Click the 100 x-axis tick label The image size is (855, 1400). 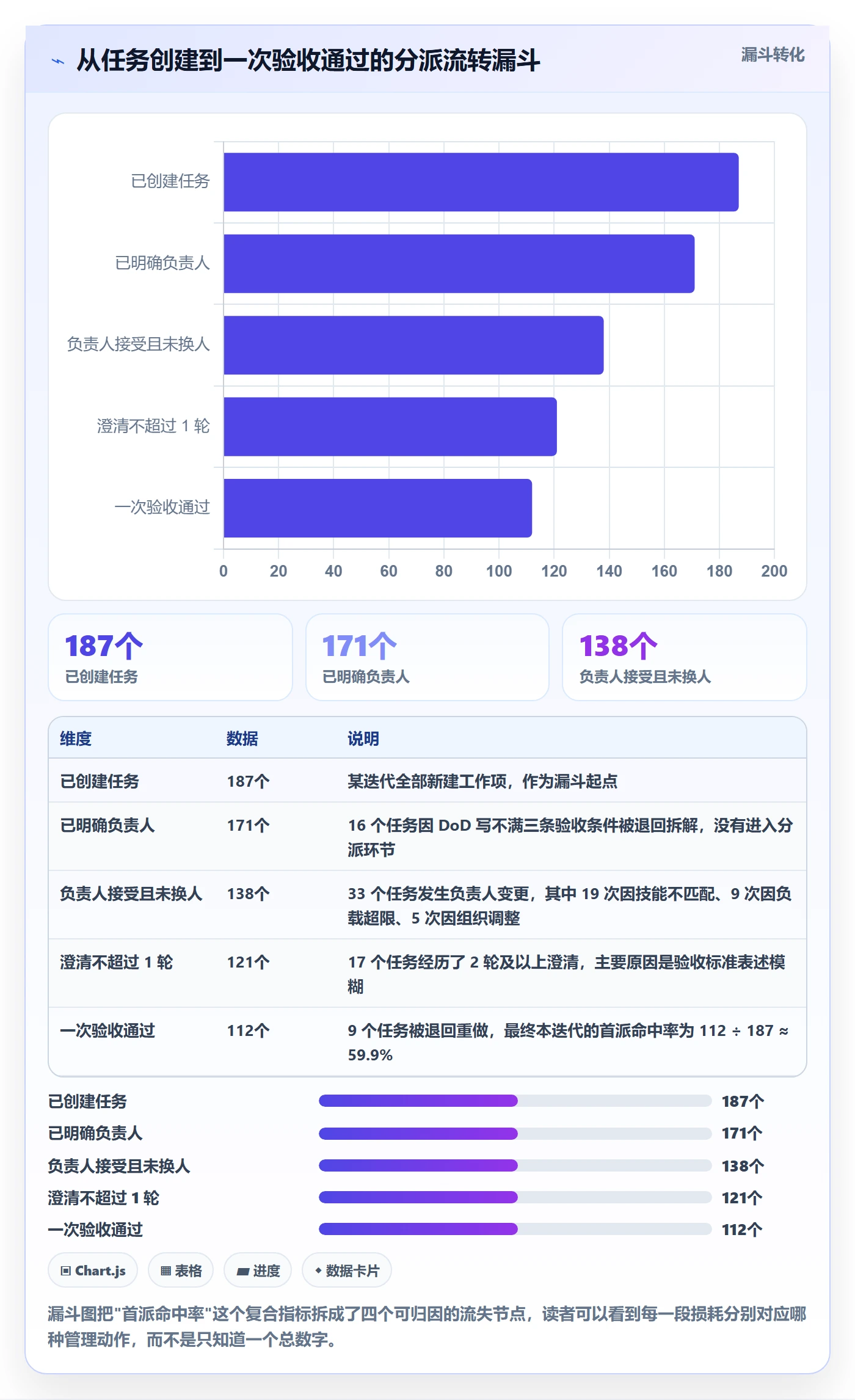499,571
